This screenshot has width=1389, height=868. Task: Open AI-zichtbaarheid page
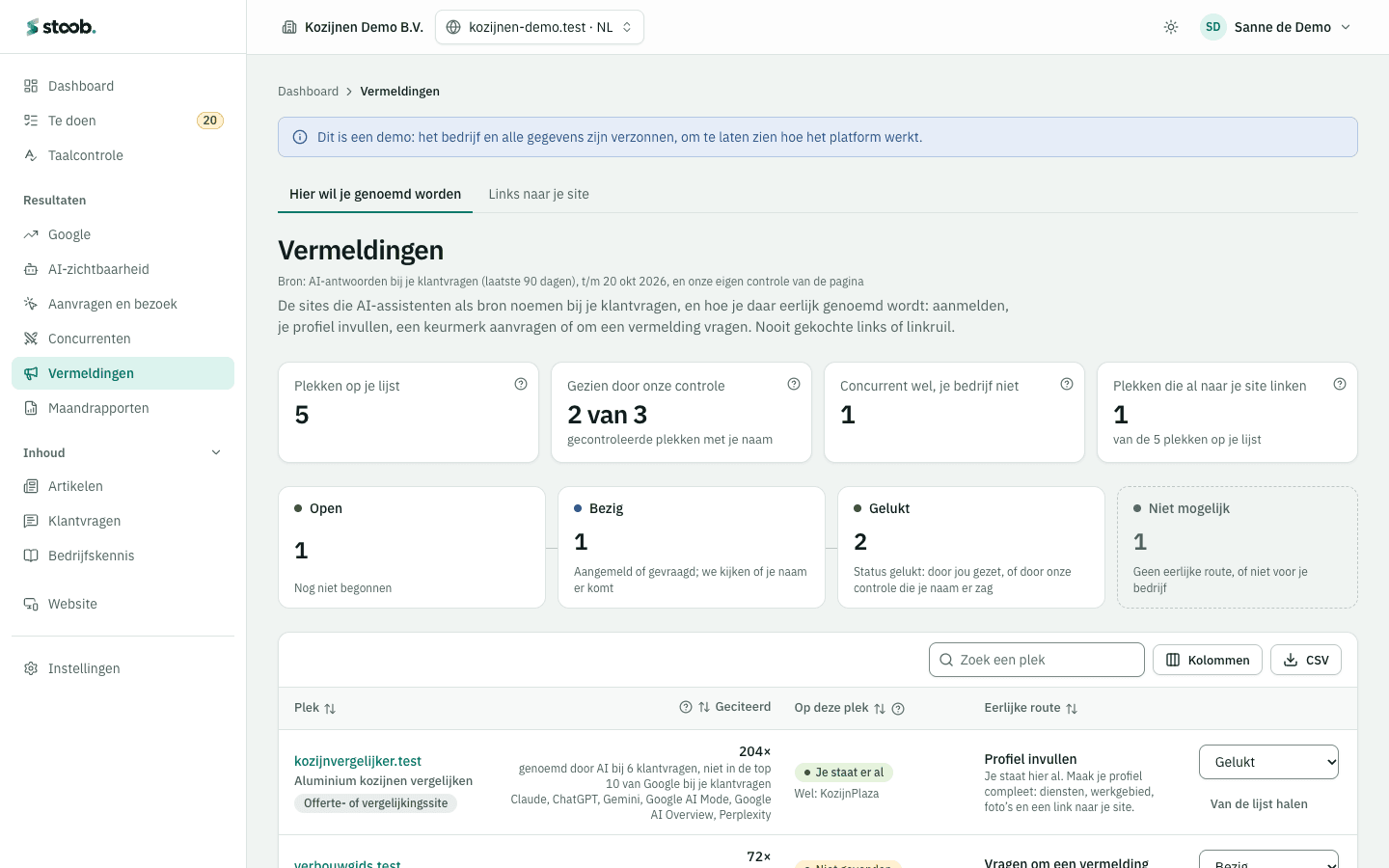[x=123, y=269]
